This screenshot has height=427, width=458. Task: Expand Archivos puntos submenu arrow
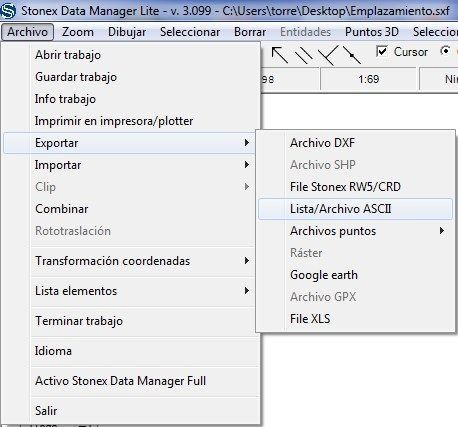pyautogui.click(x=442, y=231)
